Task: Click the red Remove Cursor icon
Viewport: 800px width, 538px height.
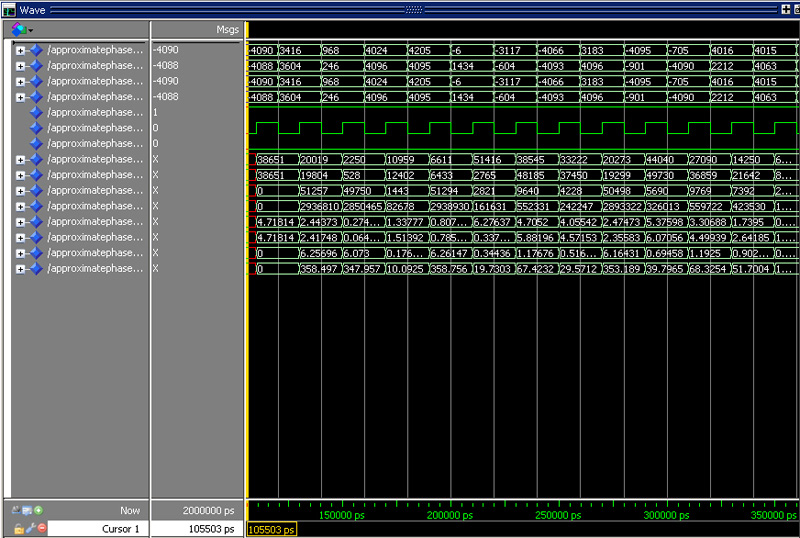Action: point(42,528)
